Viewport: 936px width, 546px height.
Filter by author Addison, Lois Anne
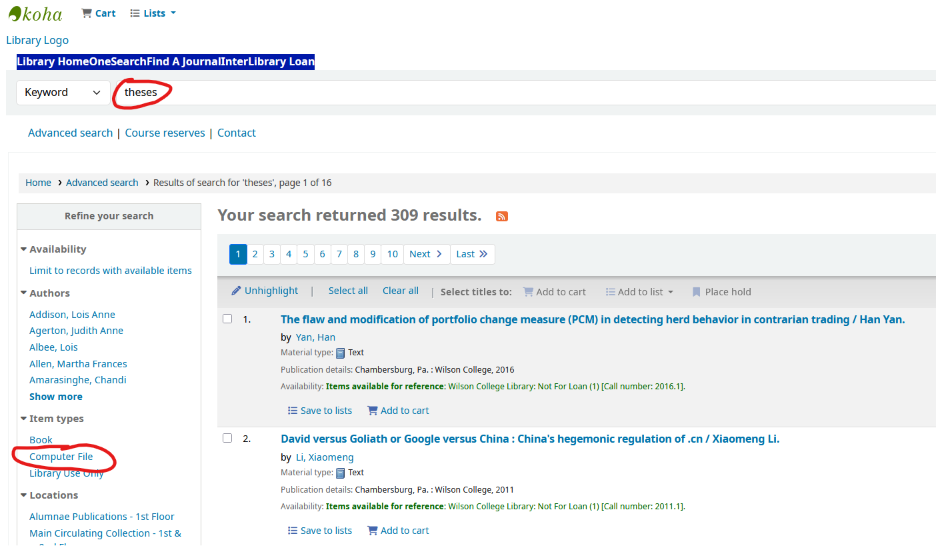72,314
